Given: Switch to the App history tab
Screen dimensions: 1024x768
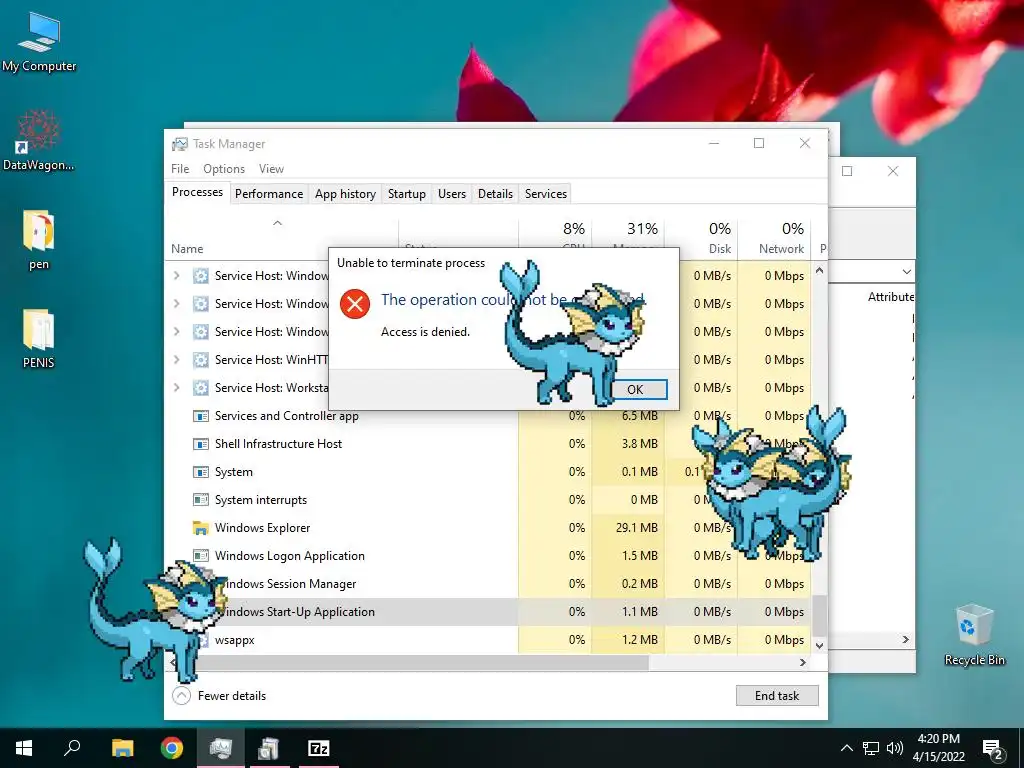Looking at the screenshot, I should click(x=345, y=194).
